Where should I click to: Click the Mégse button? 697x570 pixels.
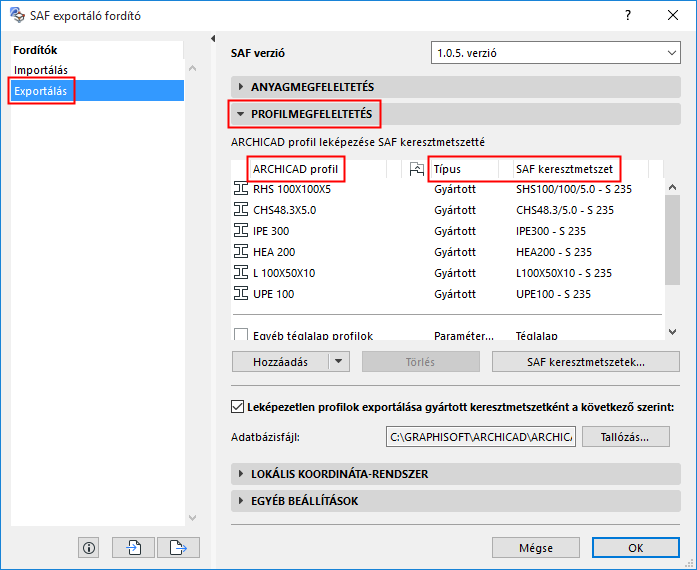coord(536,548)
